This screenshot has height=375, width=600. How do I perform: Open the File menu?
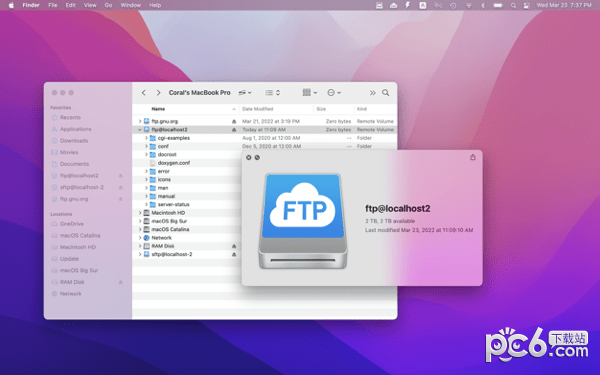point(53,5)
